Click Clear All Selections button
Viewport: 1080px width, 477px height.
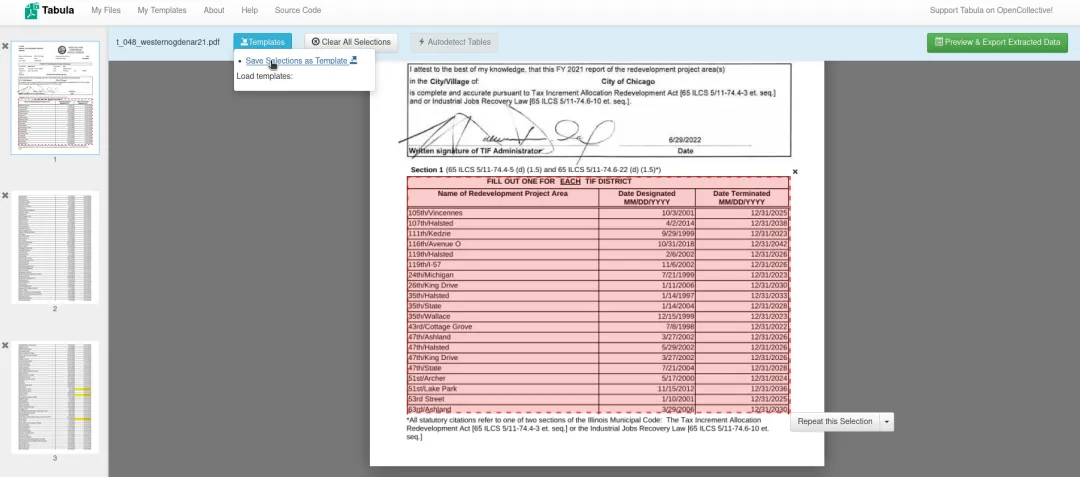pyautogui.click(x=351, y=42)
